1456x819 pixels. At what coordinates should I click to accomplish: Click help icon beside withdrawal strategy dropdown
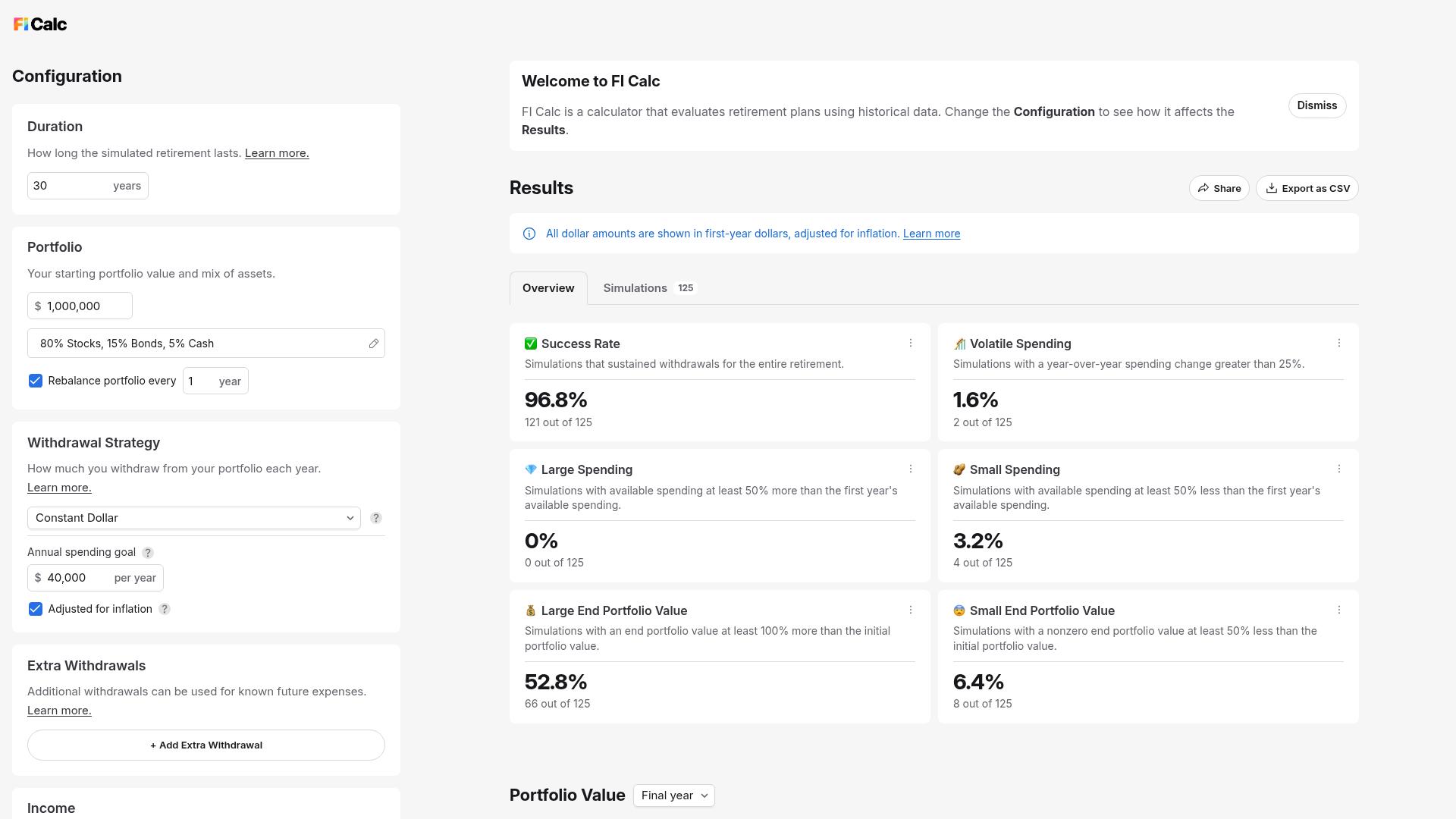click(x=375, y=518)
